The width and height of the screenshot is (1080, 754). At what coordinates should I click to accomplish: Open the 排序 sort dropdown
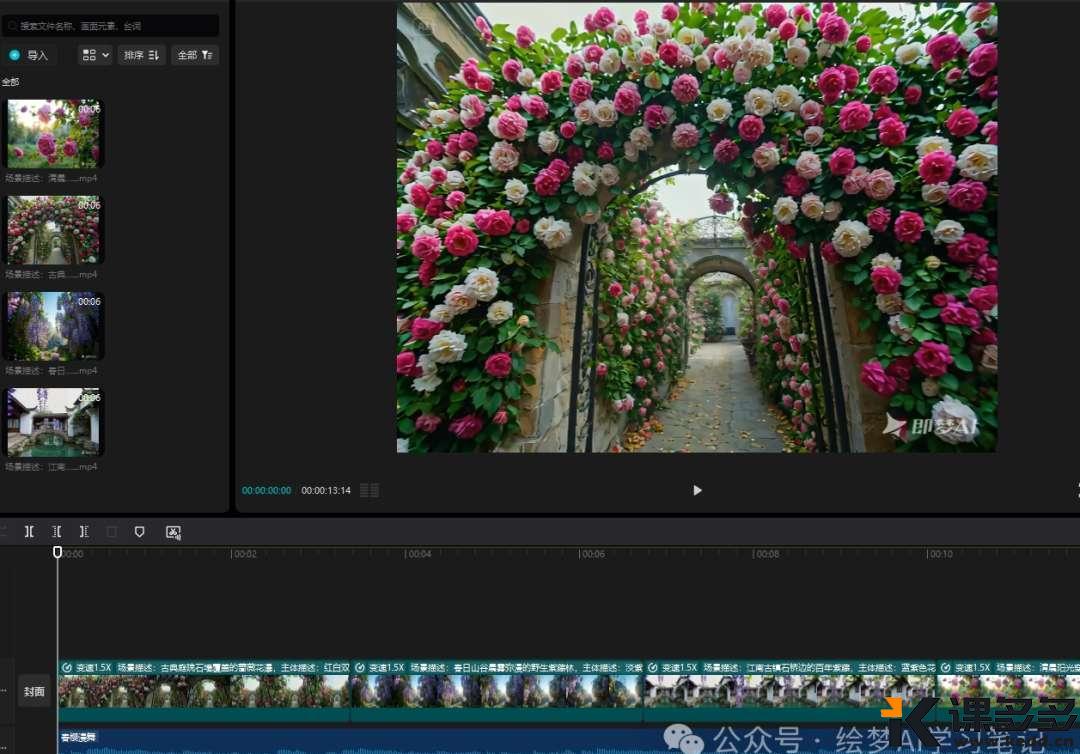click(x=141, y=55)
